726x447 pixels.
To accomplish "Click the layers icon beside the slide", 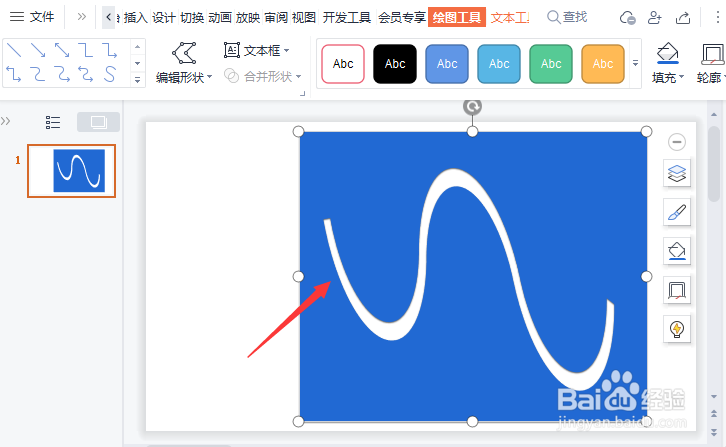I will coord(676,174).
